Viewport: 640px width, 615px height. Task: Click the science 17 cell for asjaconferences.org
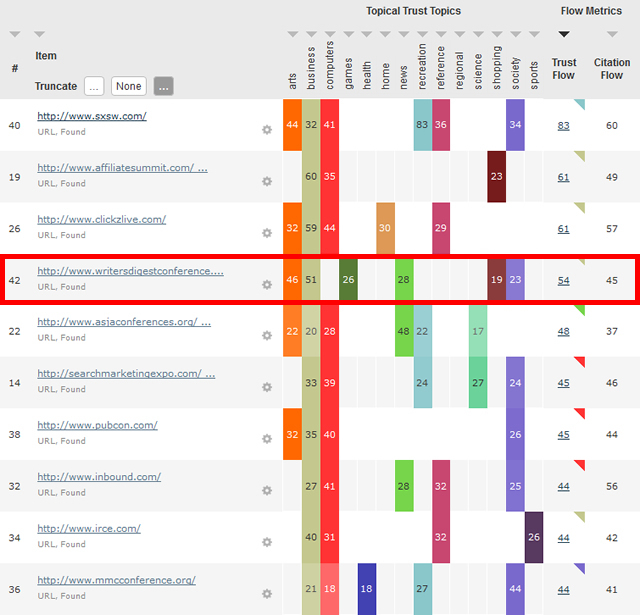[478, 331]
